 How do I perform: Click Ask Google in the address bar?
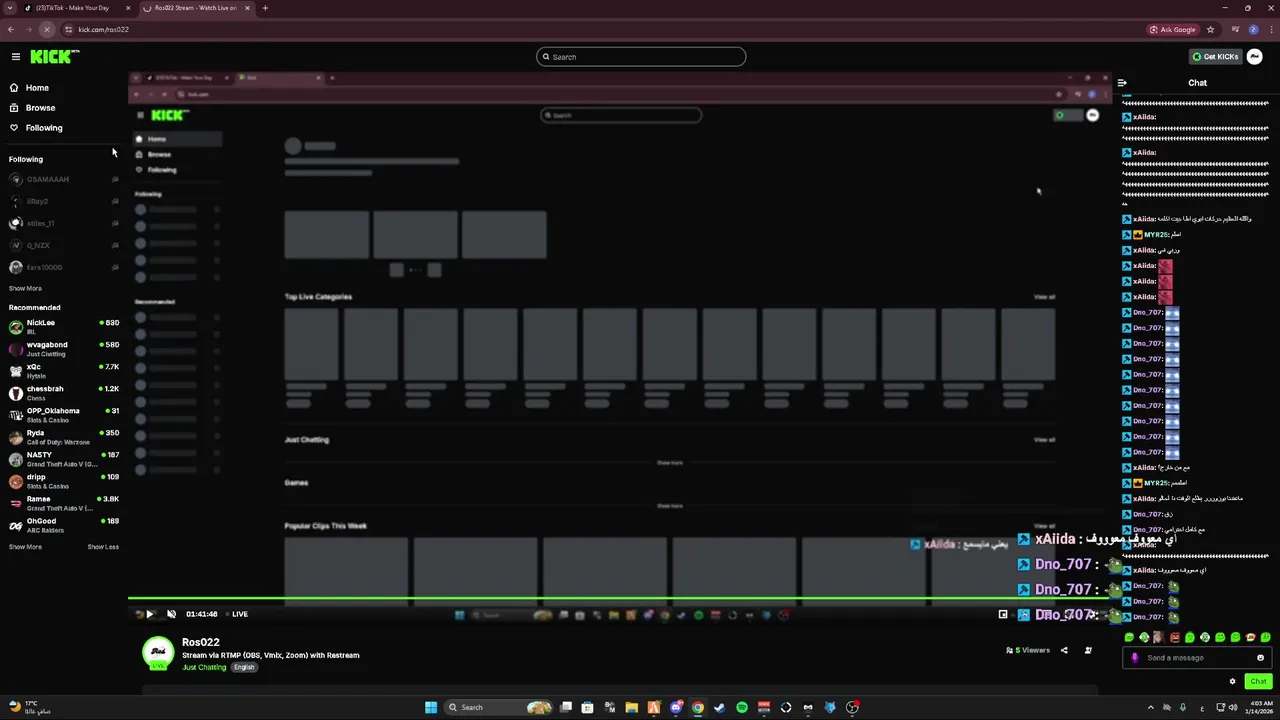point(1173,29)
